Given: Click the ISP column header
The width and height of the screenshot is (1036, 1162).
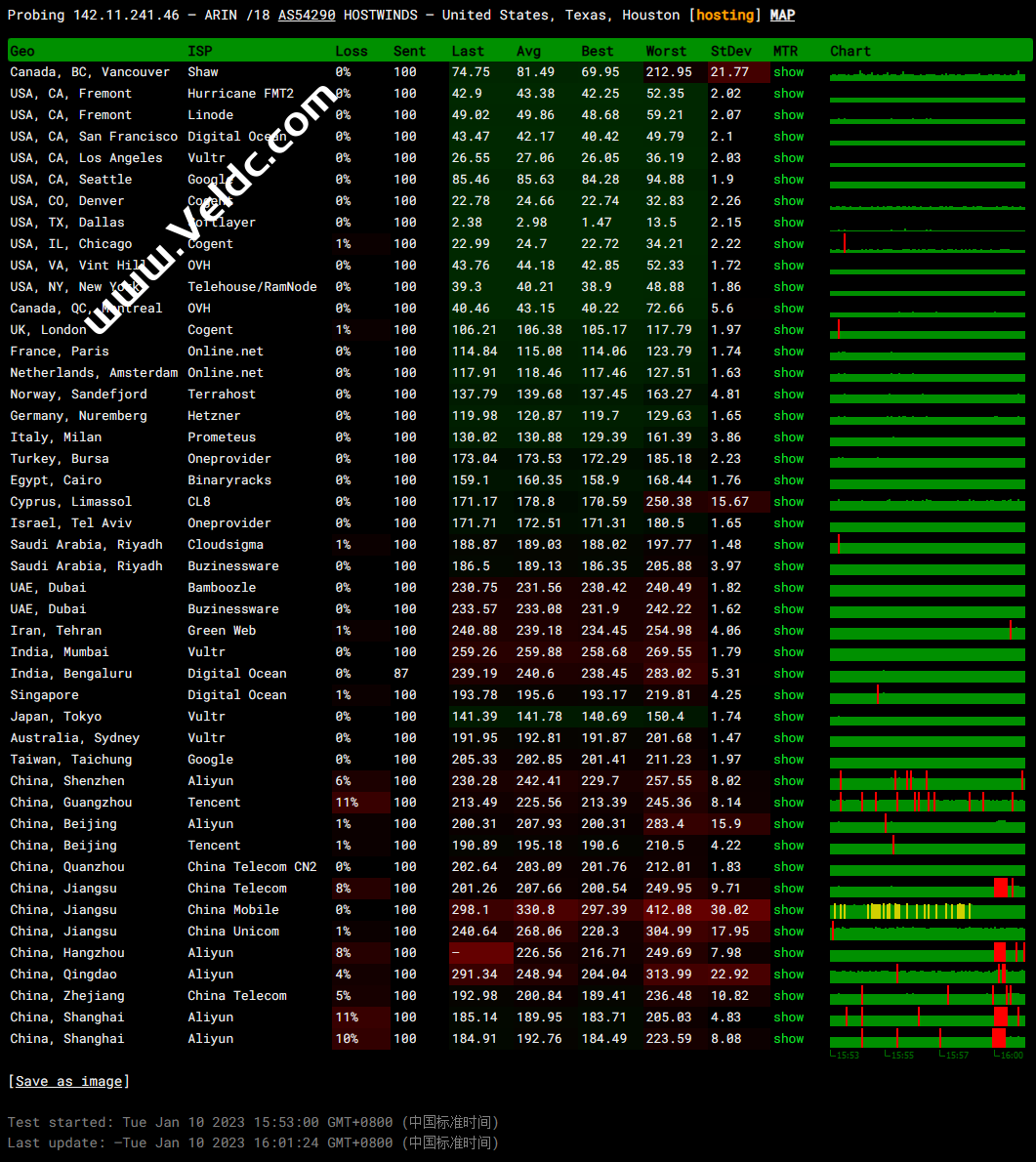Looking at the screenshot, I should 199,51.
